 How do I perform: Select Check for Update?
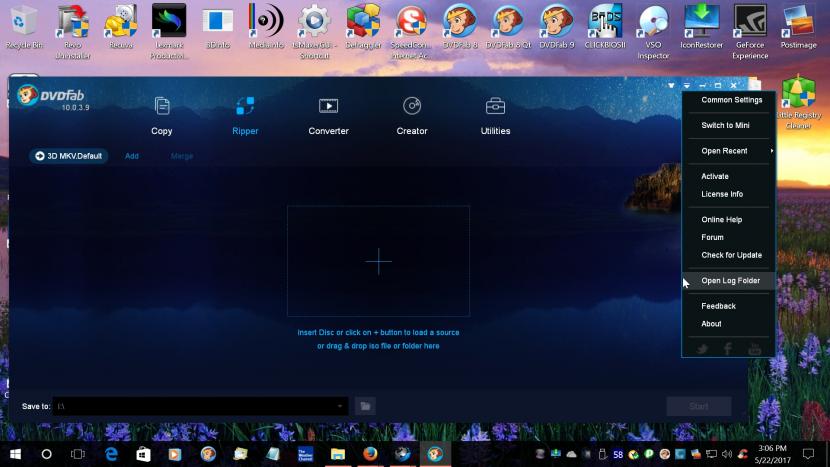click(732, 255)
